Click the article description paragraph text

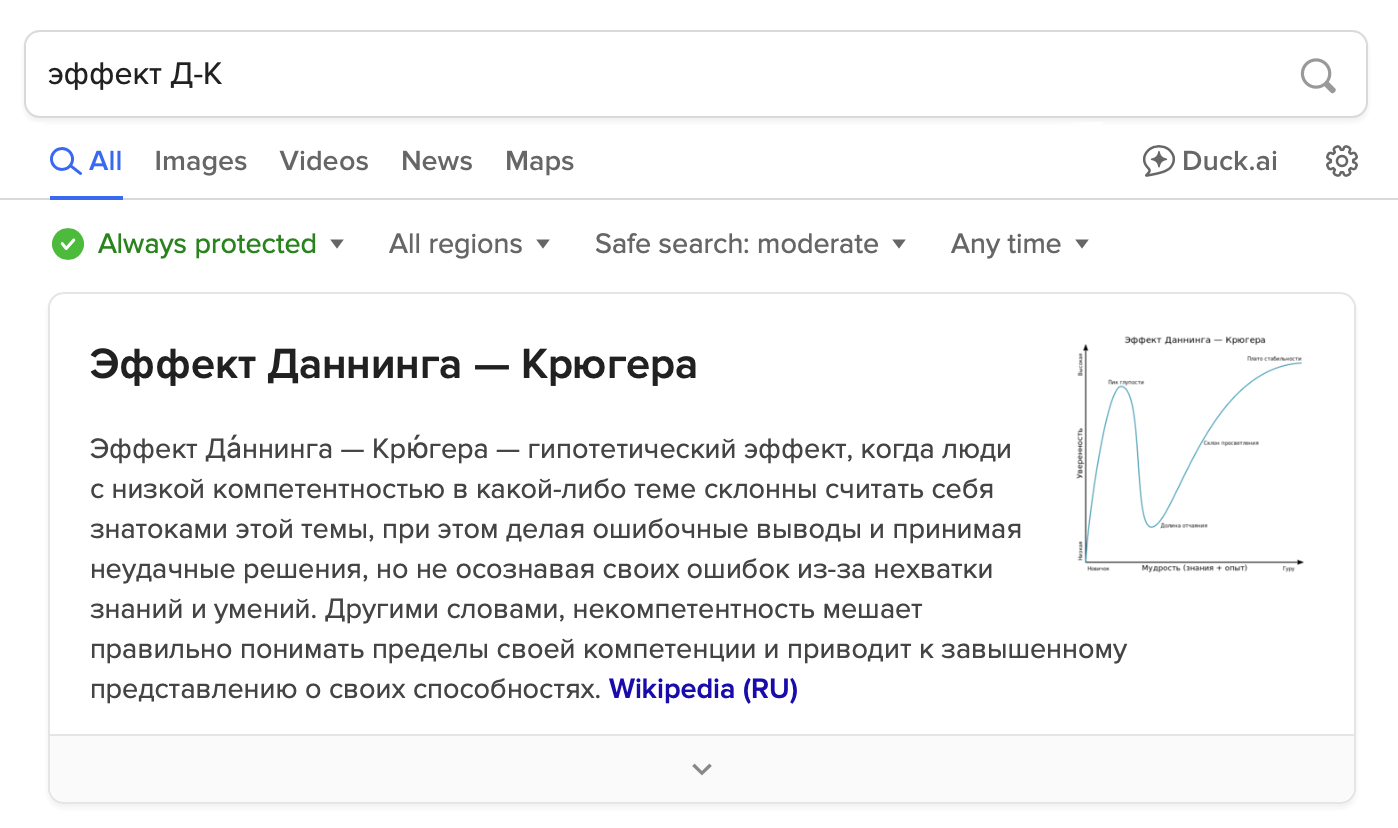[x=550, y=569]
